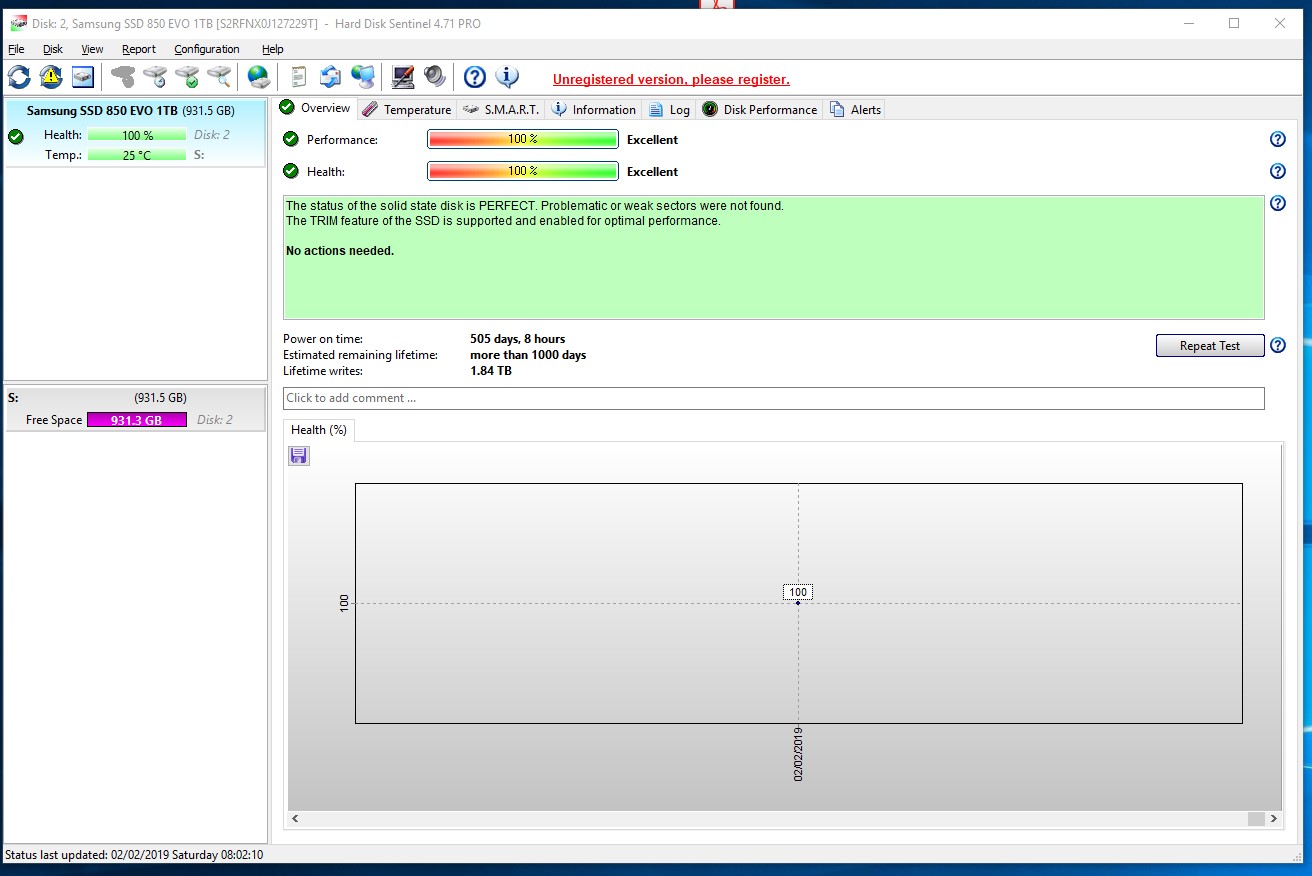Click the 1.84 TB lifetime writes value

pos(491,371)
